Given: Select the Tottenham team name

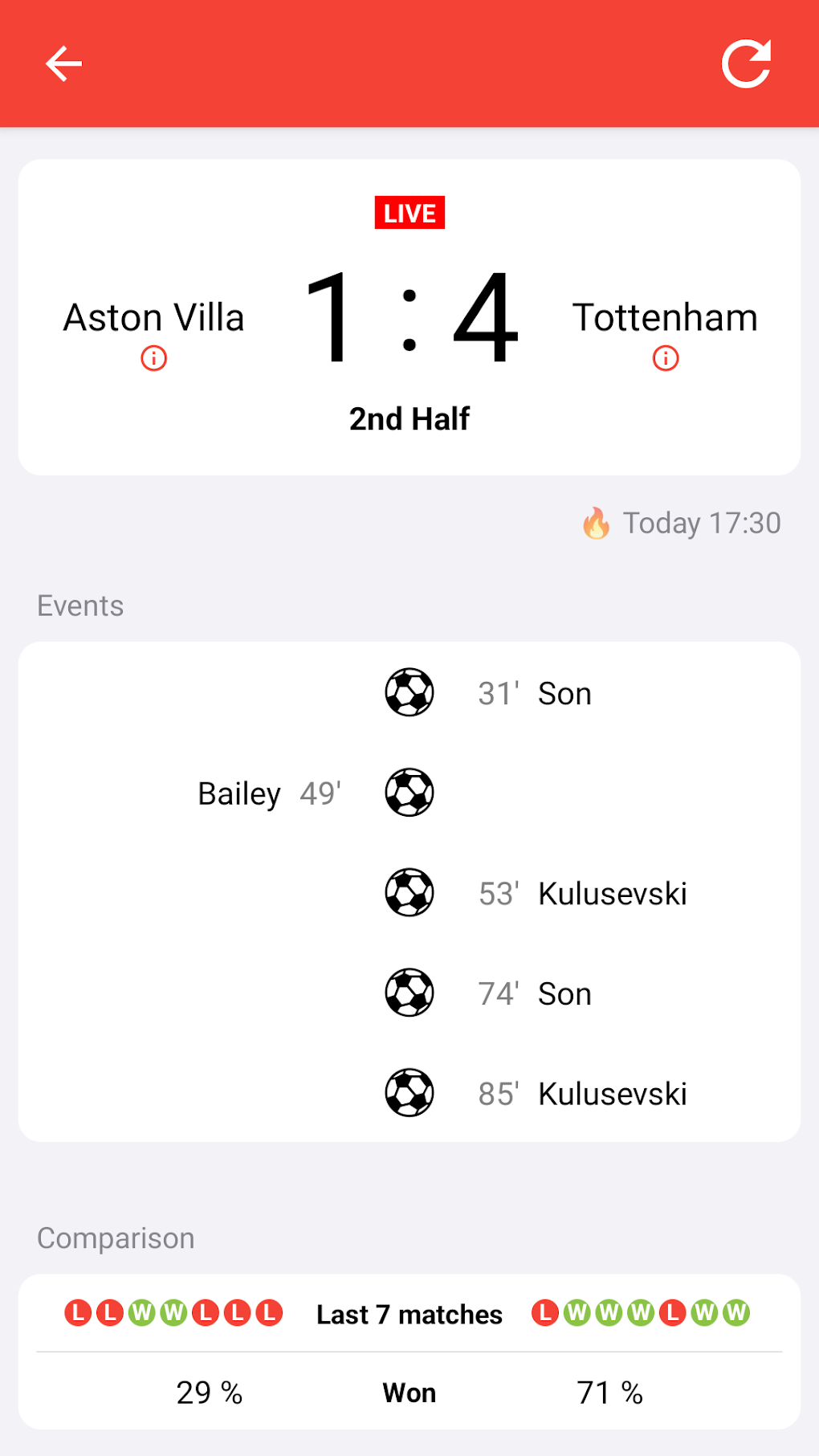Looking at the screenshot, I should click(x=665, y=317).
